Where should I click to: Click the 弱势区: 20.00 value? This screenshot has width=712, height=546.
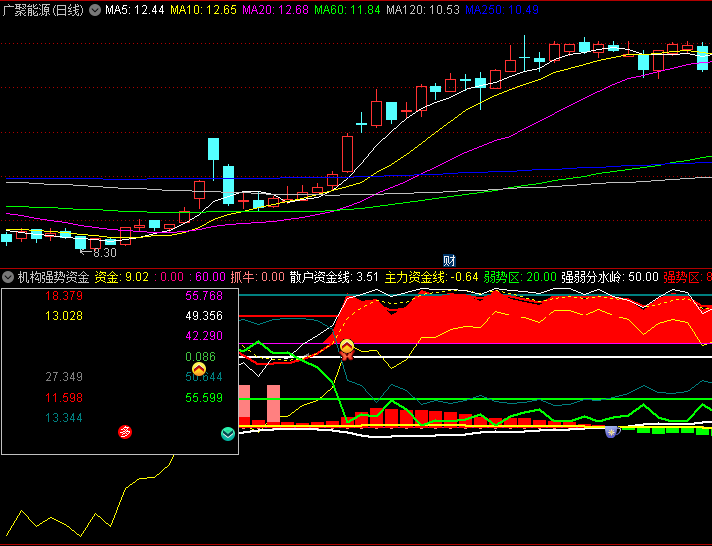tap(520, 277)
